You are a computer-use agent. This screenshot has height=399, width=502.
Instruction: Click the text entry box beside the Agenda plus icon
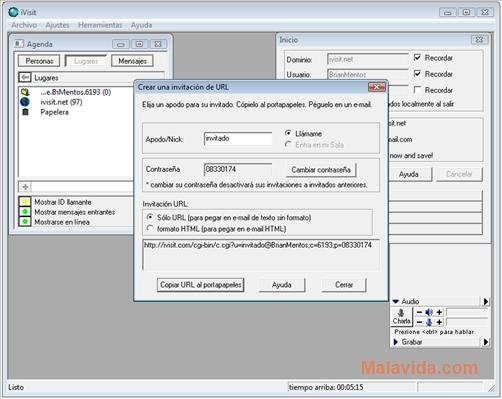(82, 187)
